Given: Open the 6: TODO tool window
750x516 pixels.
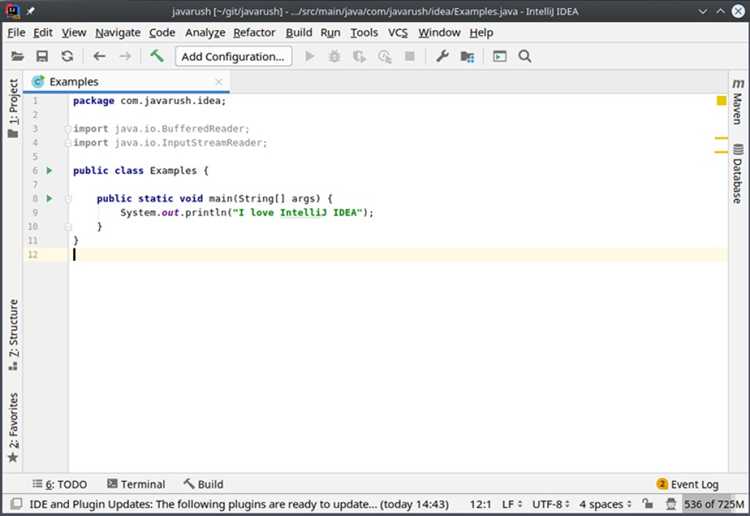Looking at the screenshot, I should point(60,484).
